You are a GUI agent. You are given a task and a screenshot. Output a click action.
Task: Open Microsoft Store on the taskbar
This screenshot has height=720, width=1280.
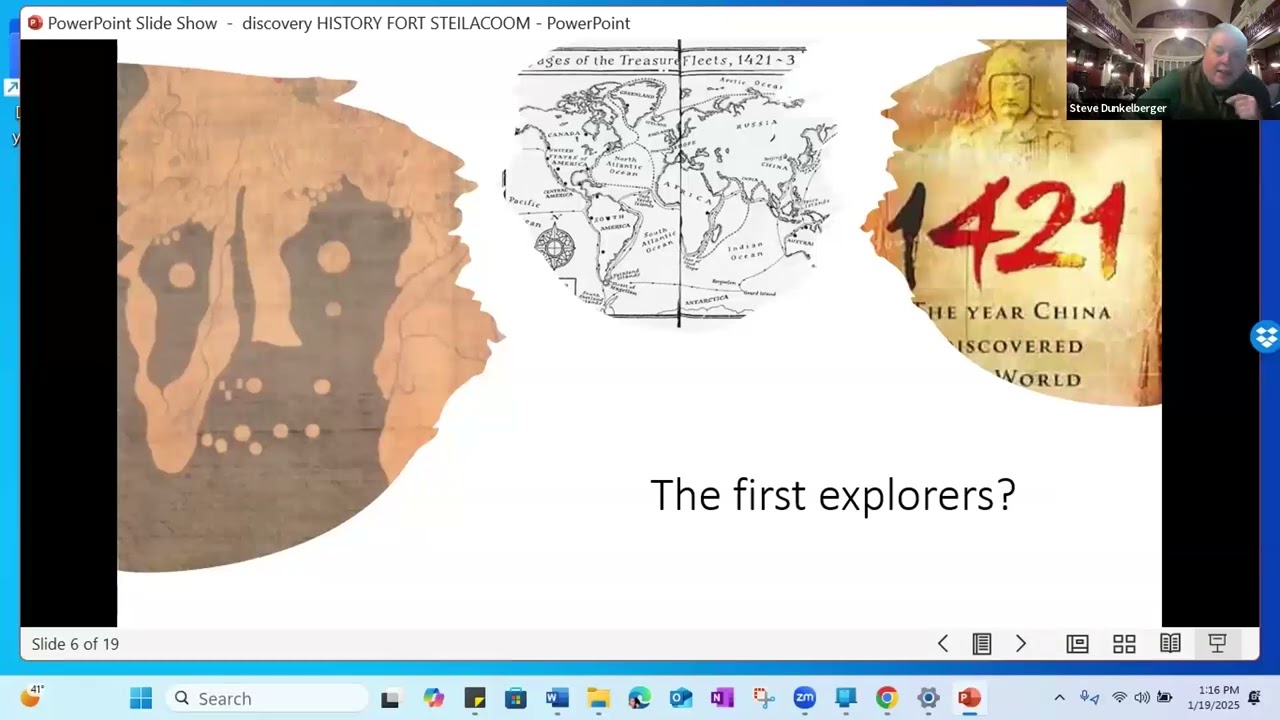[x=516, y=698]
